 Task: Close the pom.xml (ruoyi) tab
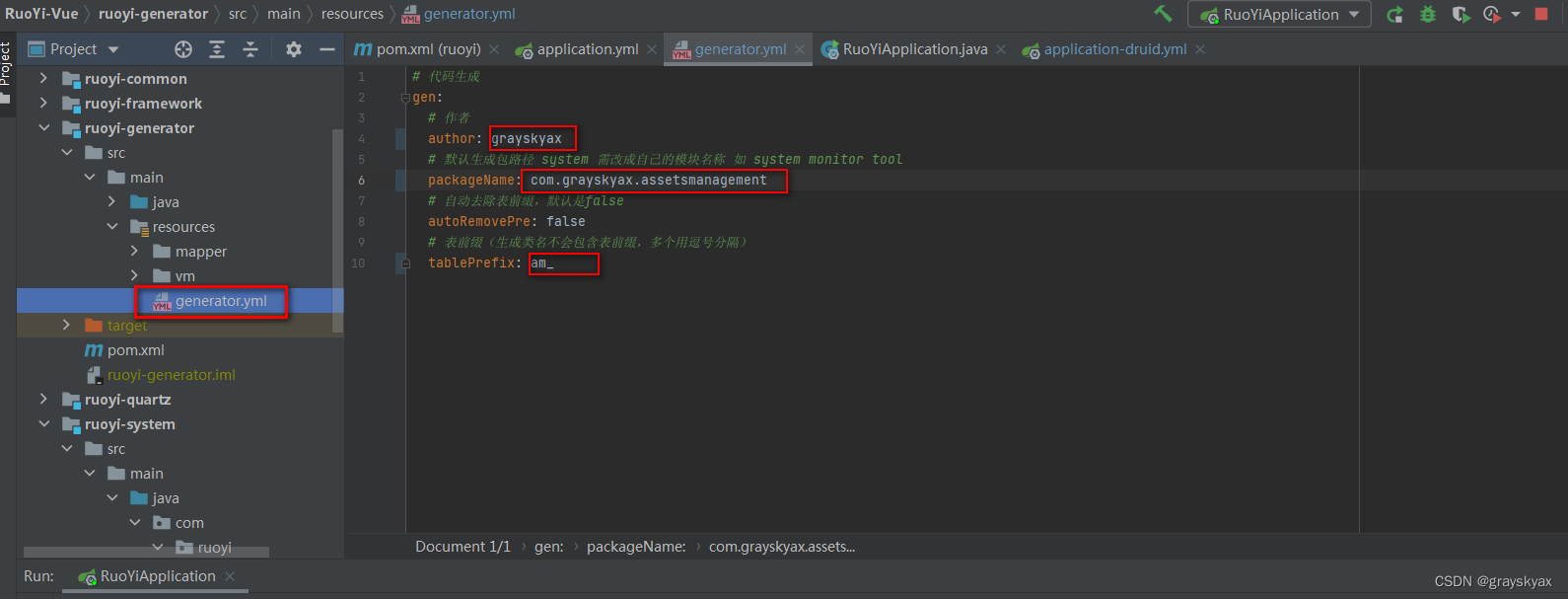coord(494,49)
